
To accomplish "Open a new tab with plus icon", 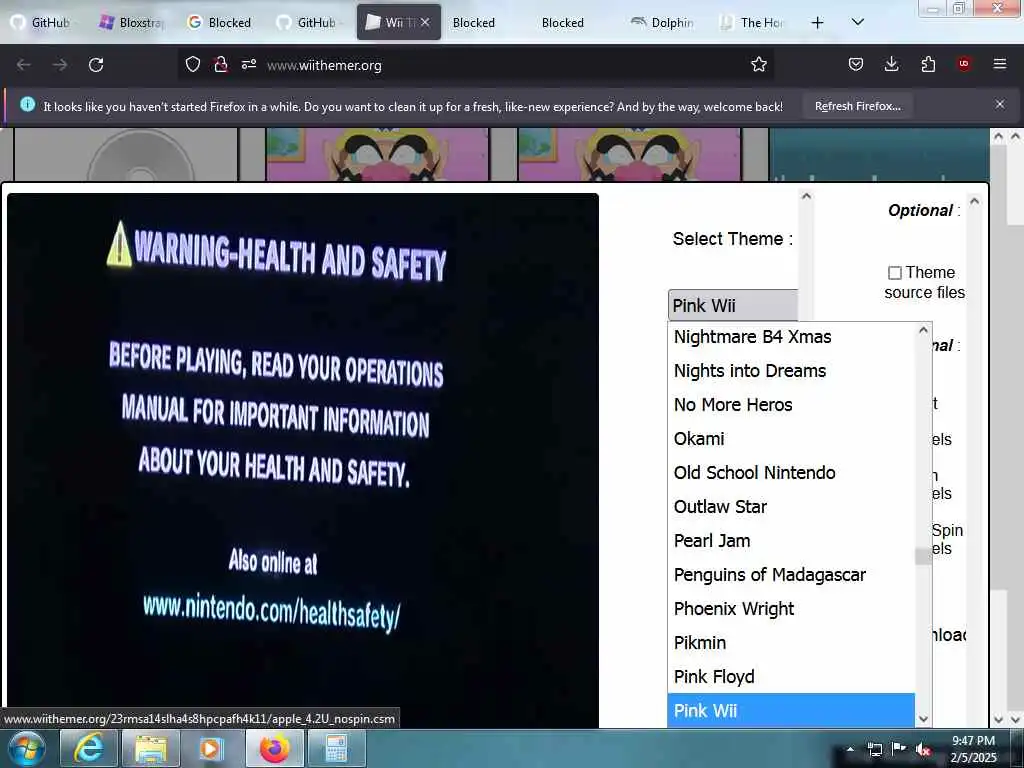I will coord(817,23).
